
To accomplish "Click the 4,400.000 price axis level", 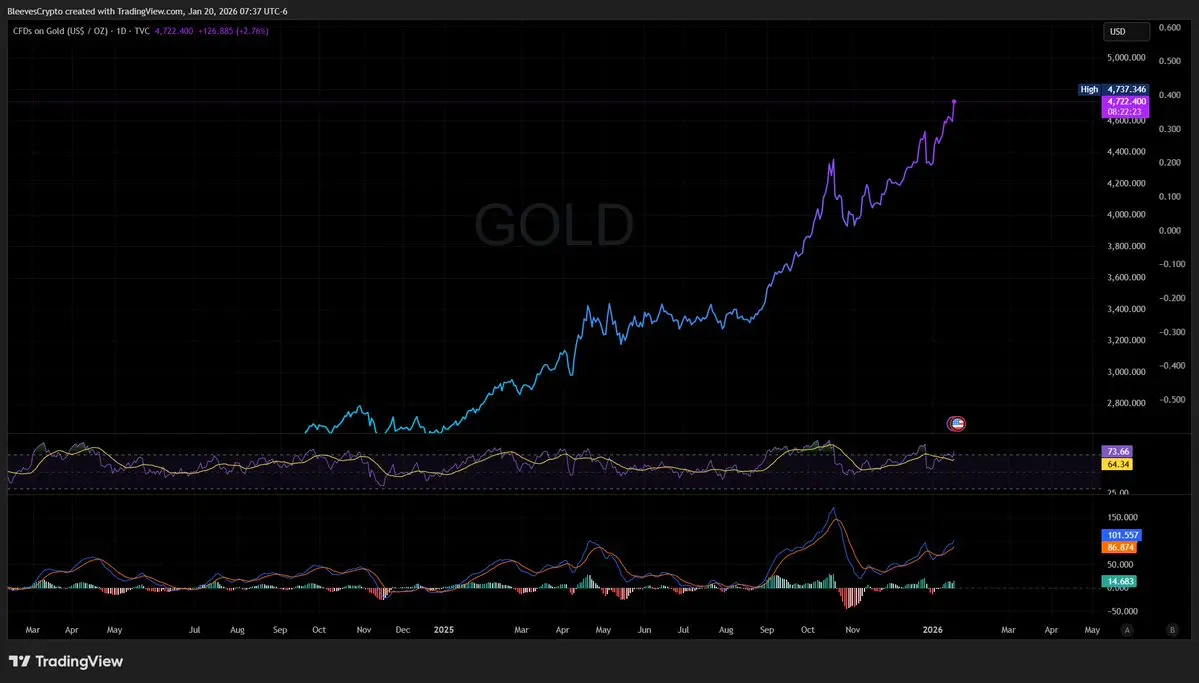I will (1126, 151).
